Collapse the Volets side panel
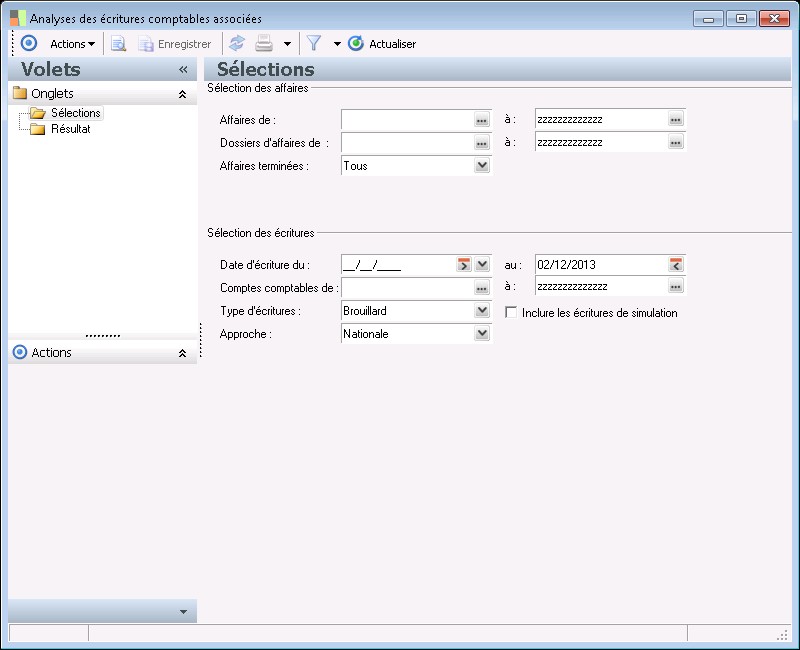The image size is (800, 650). 183,70
